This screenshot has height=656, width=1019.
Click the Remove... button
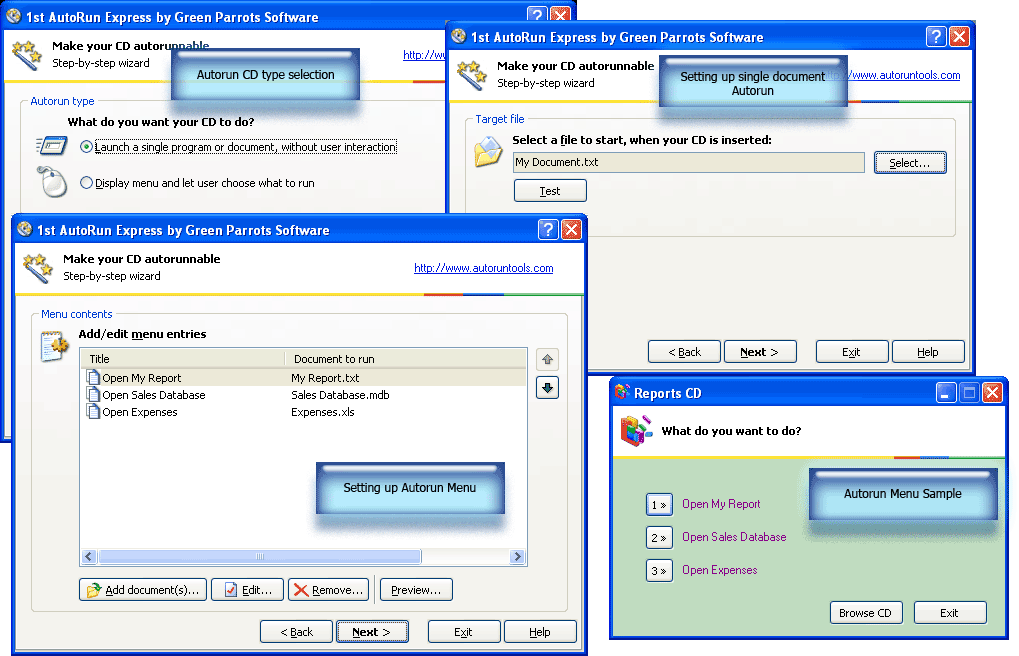(x=328, y=590)
